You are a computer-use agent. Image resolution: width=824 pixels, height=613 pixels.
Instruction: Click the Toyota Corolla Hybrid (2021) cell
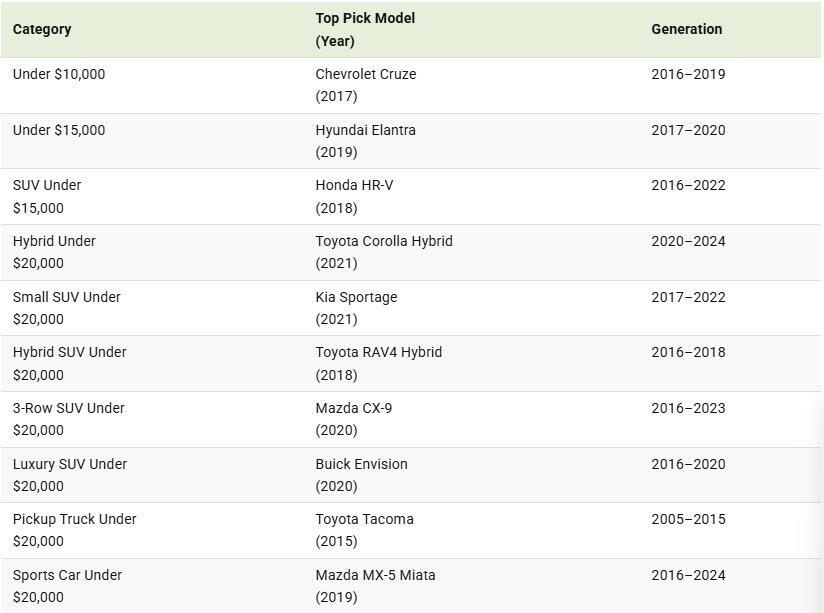383,252
